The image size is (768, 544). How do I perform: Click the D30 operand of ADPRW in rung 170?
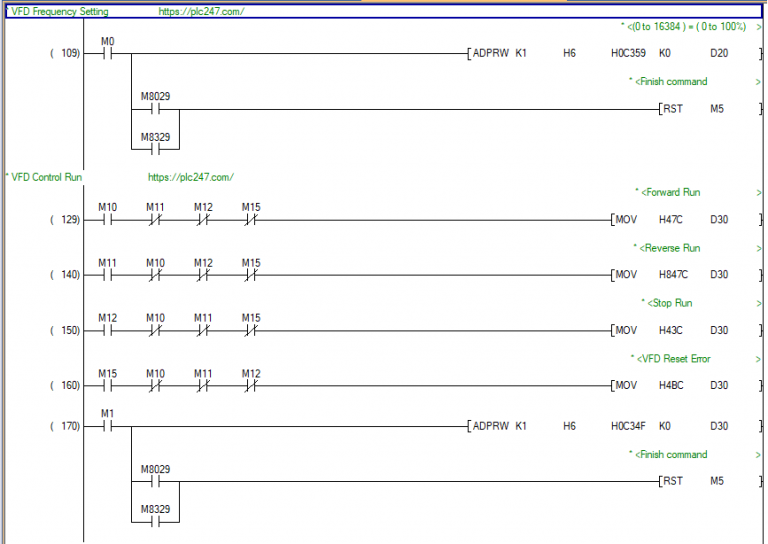(x=719, y=426)
